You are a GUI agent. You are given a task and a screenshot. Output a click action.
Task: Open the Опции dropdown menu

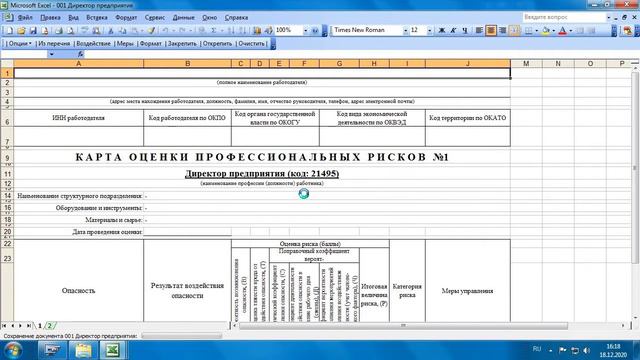pos(20,44)
